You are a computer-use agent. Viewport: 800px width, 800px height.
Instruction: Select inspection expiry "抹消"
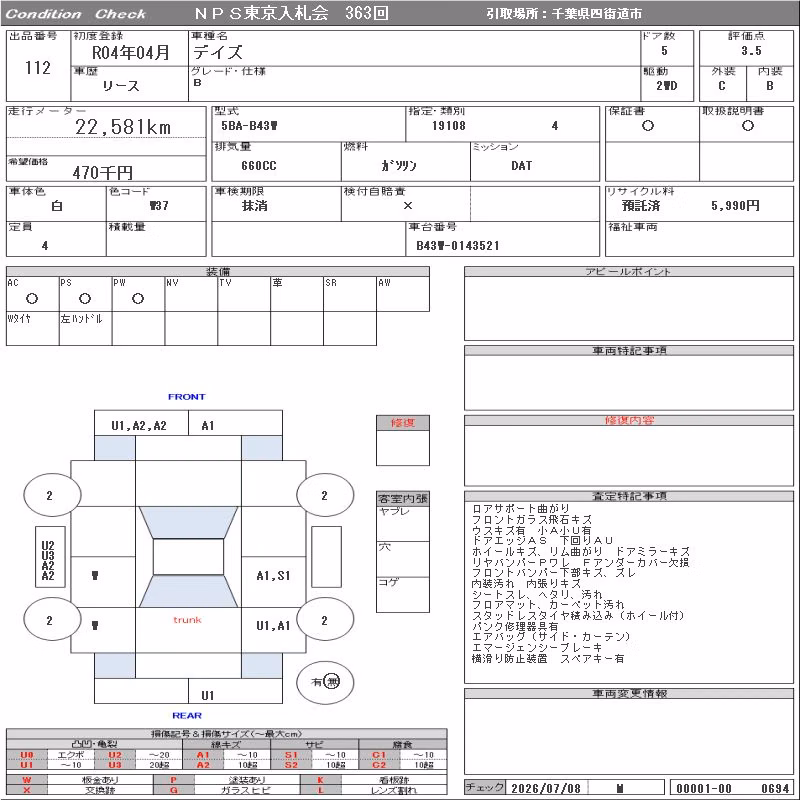[x=254, y=206]
